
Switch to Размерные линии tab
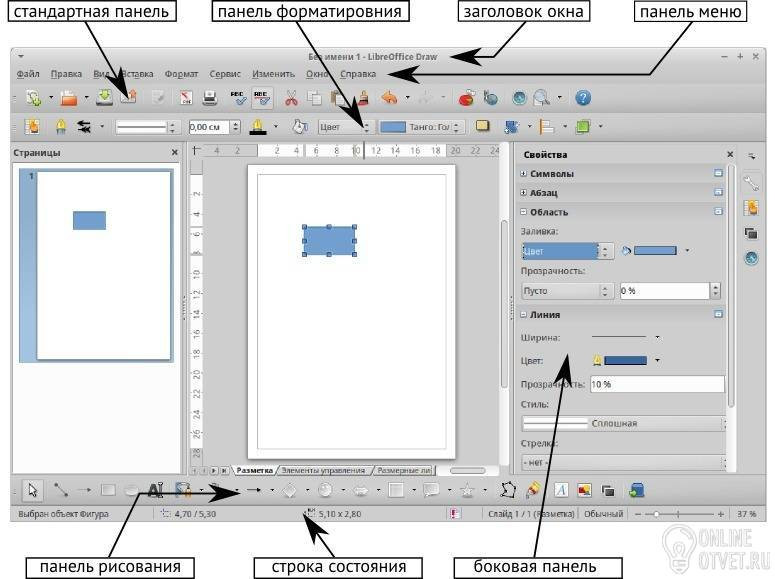click(x=404, y=470)
